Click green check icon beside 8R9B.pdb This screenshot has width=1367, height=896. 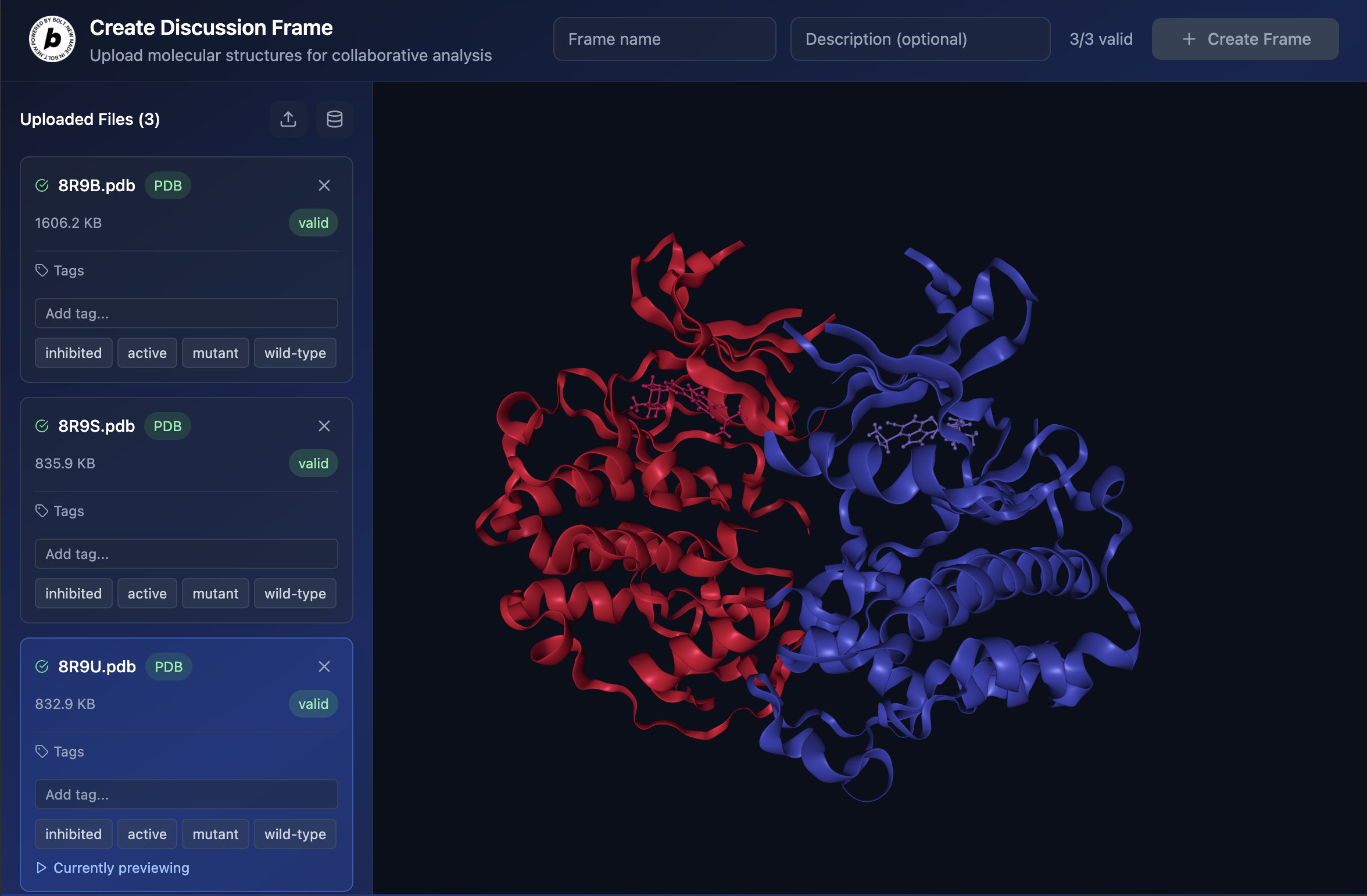(x=42, y=185)
